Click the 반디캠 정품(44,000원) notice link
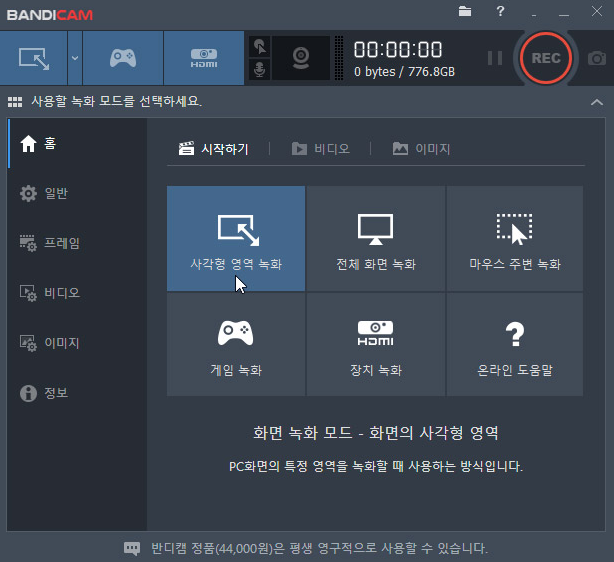This screenshot has height=562, width=614. (x=320, y=548)
